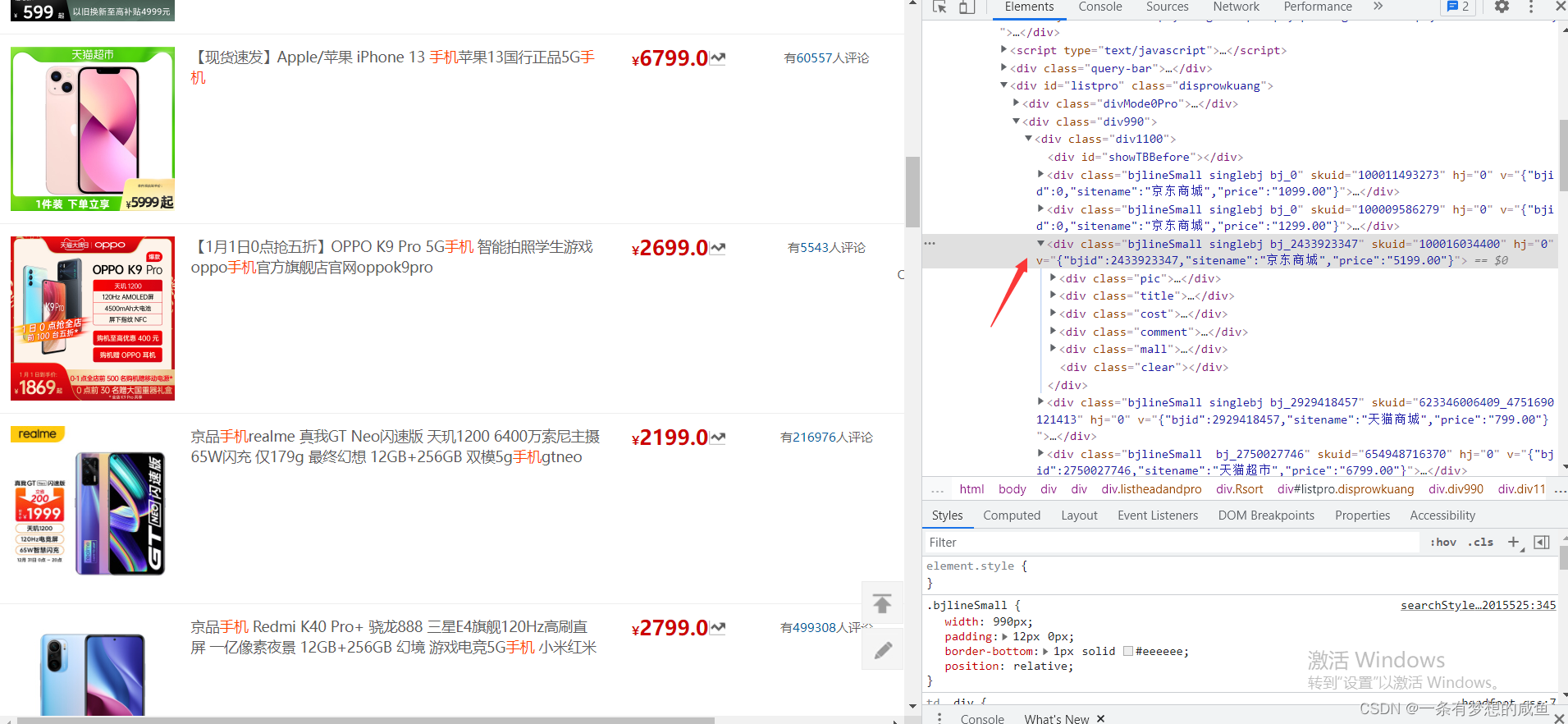Activate the inspect element picker icon
The image size is (1568, 724).
[x=940, y=7]
